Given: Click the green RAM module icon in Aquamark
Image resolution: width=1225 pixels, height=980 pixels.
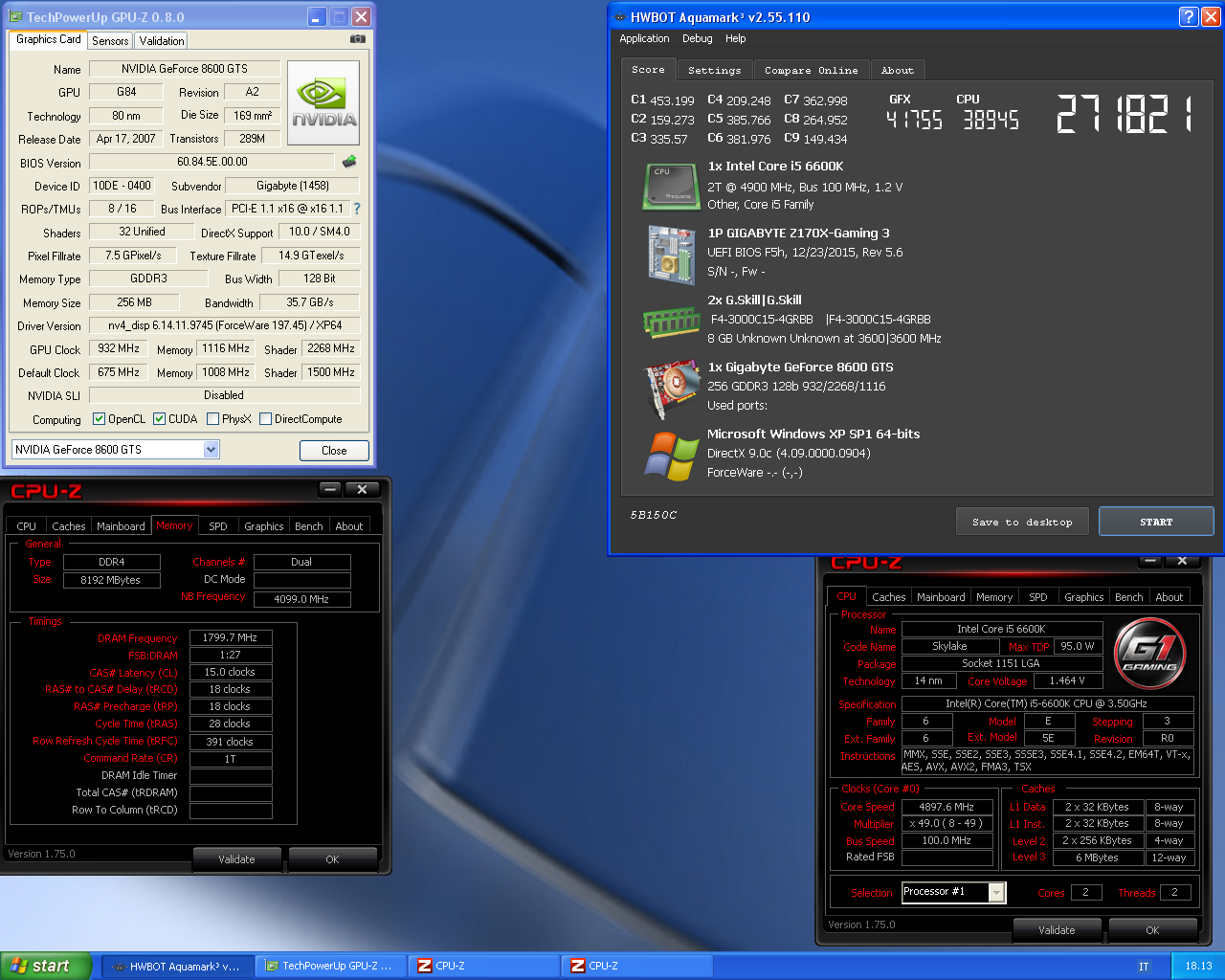Looking at the screenshot, I should (x=672, y=323).
